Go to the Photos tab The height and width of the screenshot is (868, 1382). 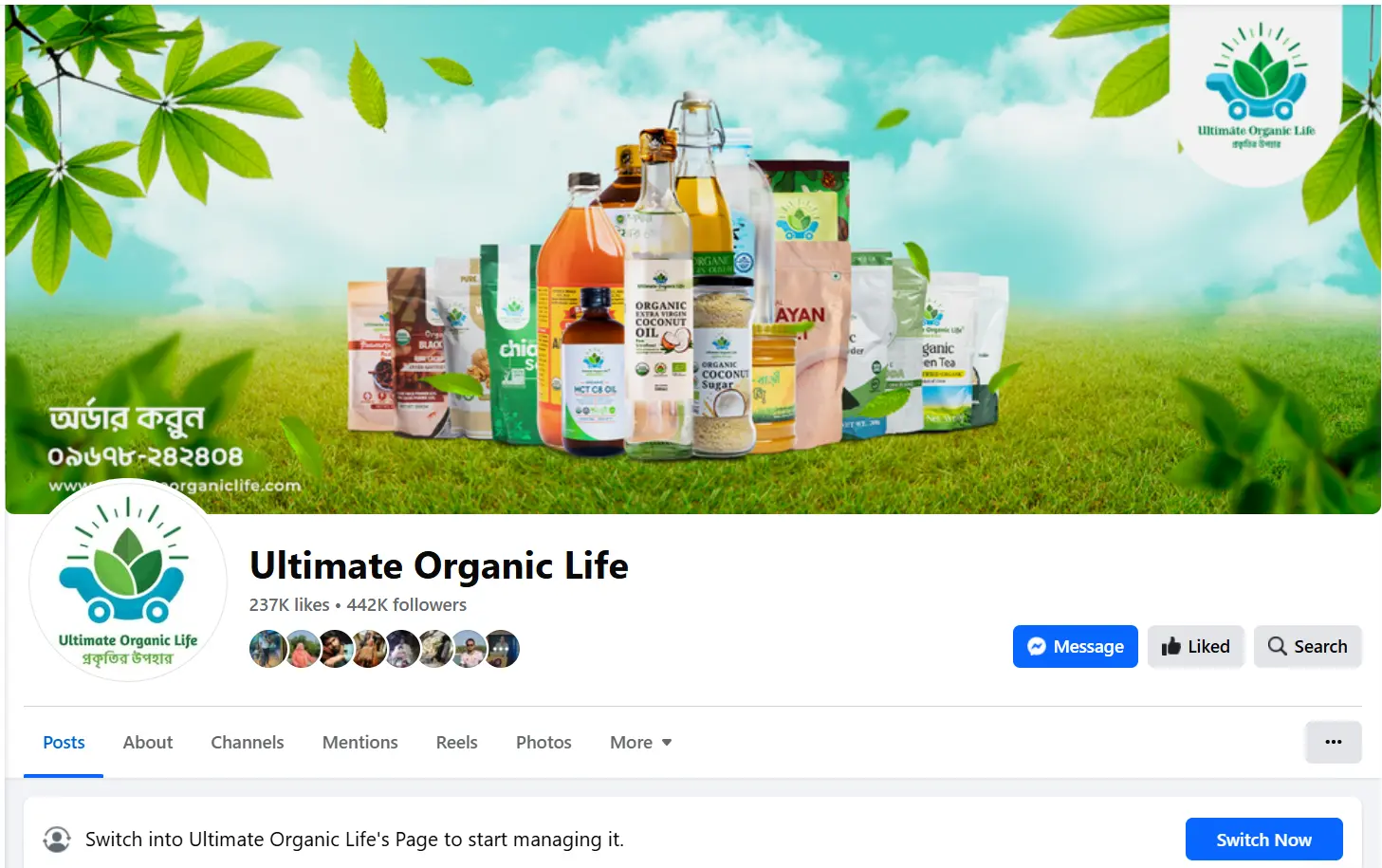[544, 742]
